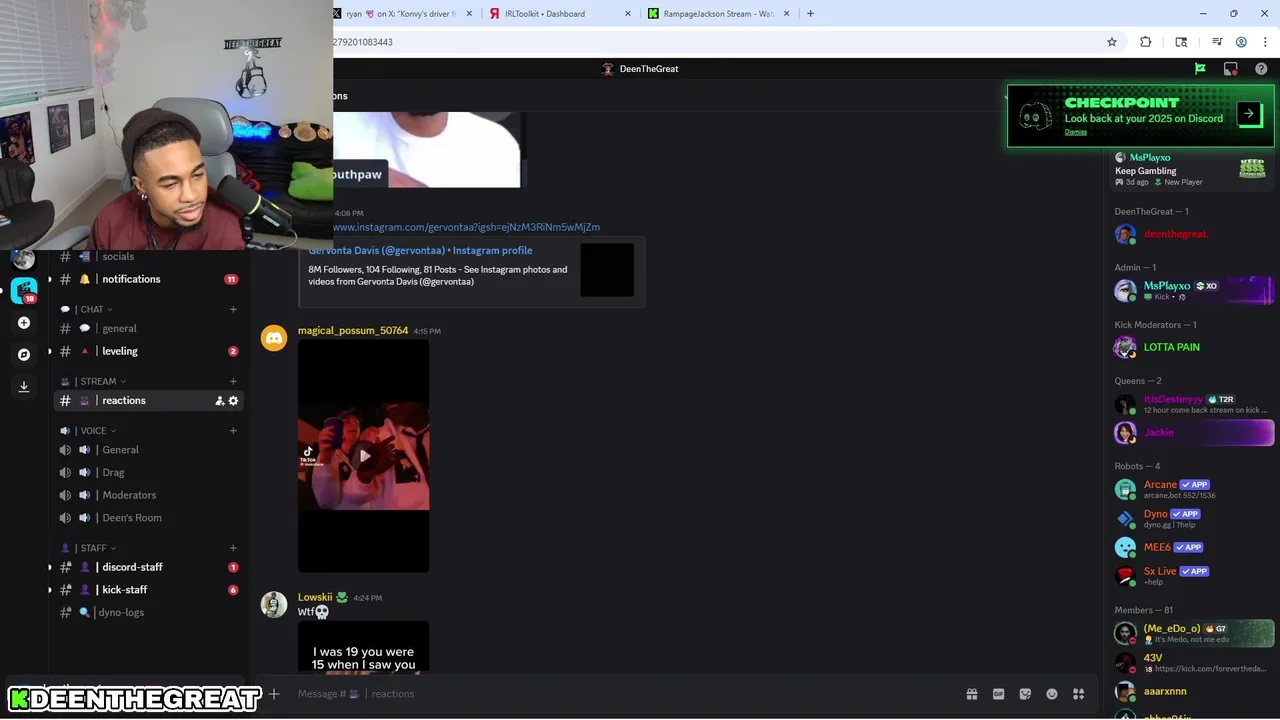Viewport: 1280px width, 720px height.
Task: Open the dyno-logs channel
Action: coord(149,612)
